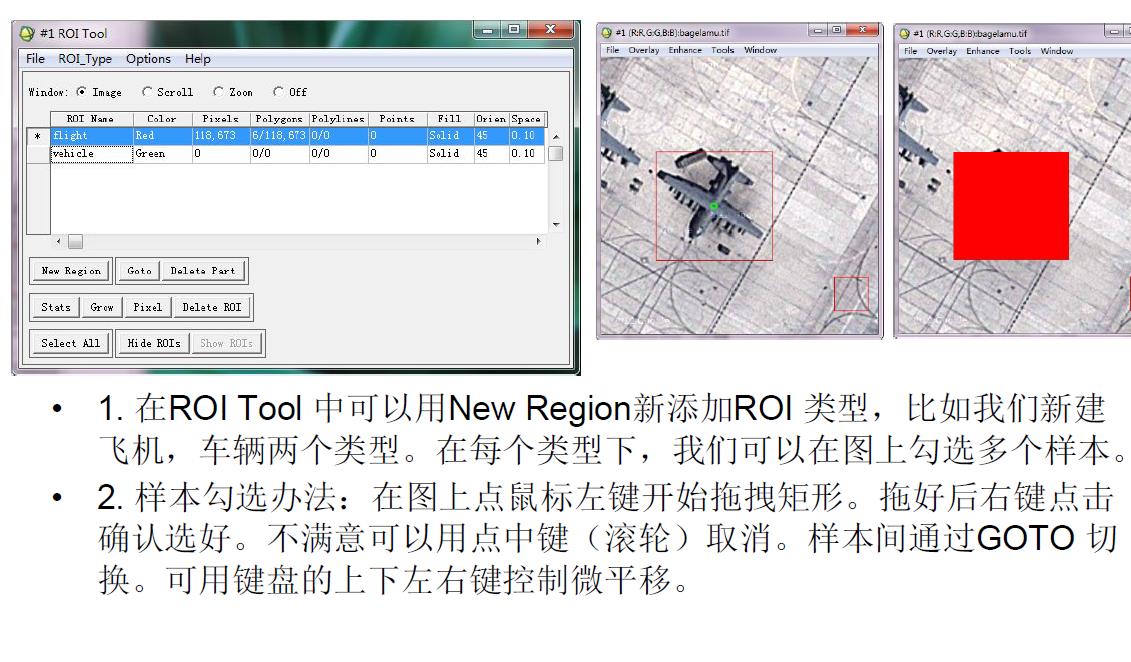Viewport: 1131px width, 662px height.
Task: Open Enhance menu in right bagelamu.tif window
Action: tap(983, 51)
